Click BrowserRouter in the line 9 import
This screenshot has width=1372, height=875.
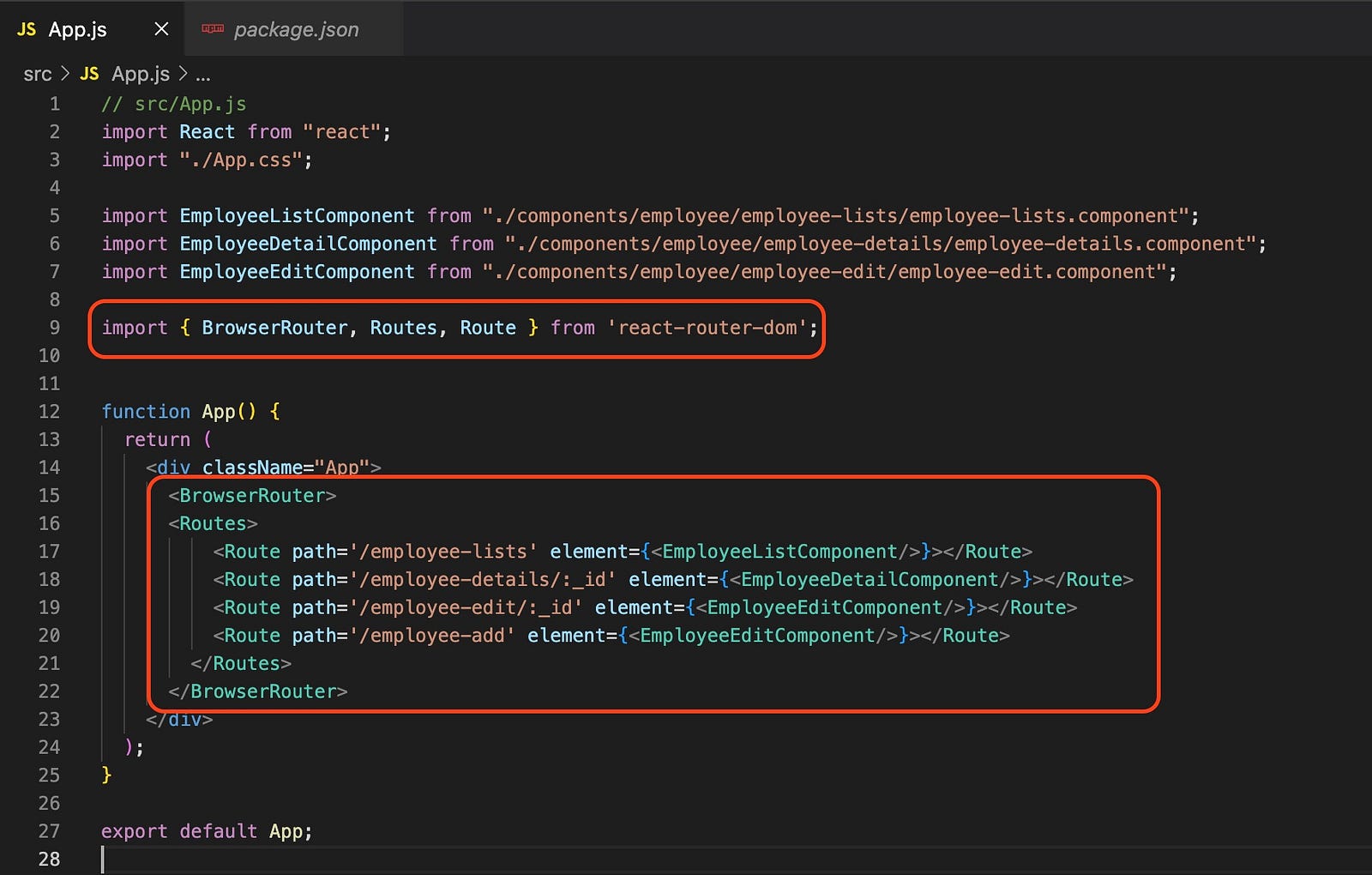[x=274, y=328]
